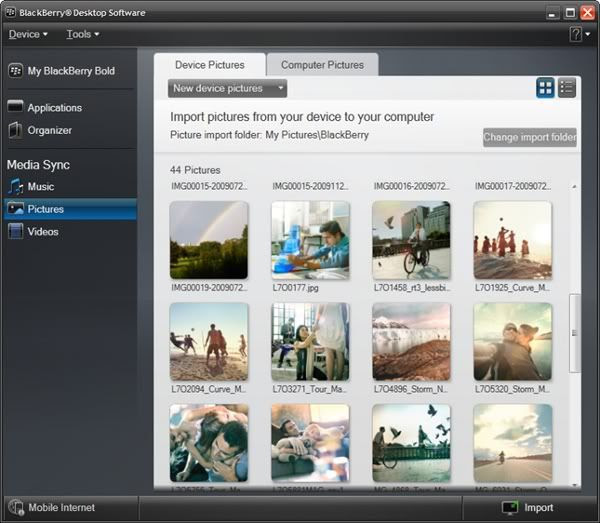600x523 pixels.
Task: Open the Device menu
Action: 28,34
